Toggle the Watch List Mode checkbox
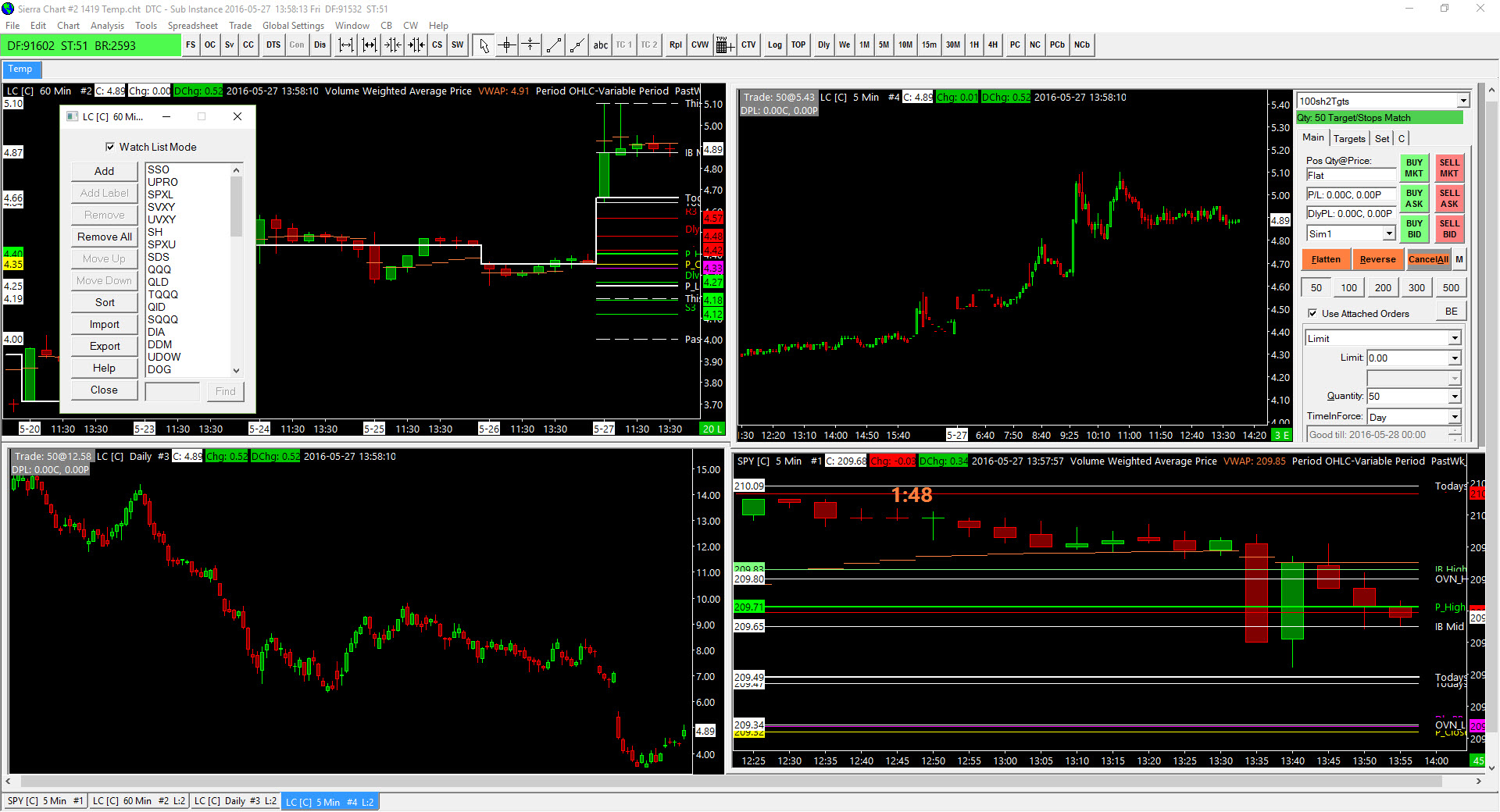 click(110, 147)
